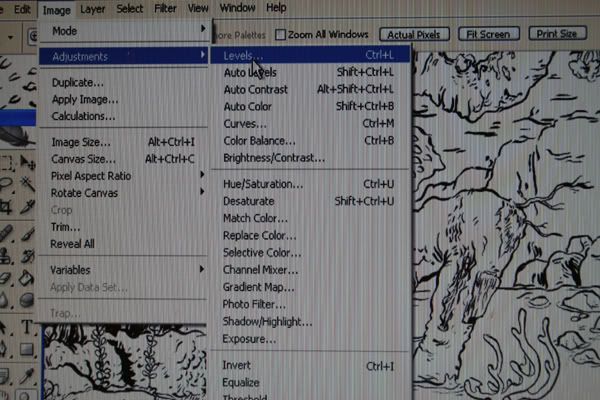Image resolution: width=600 pixels, height=400 pixels.
Task: Choose Invert from Adjustments submenu
Action: pyautogui.click(x=310, y=366)
